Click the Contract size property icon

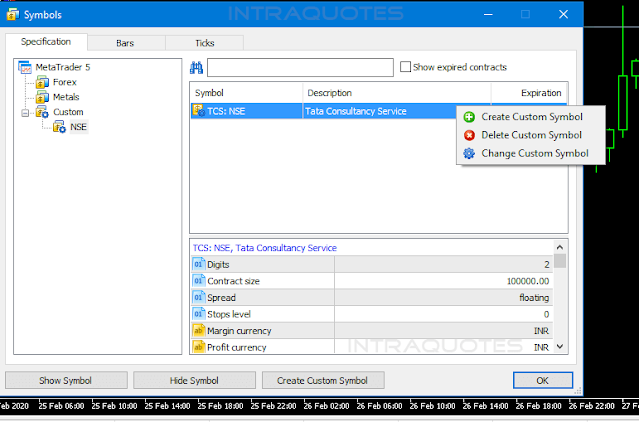(x=198, y=281)
